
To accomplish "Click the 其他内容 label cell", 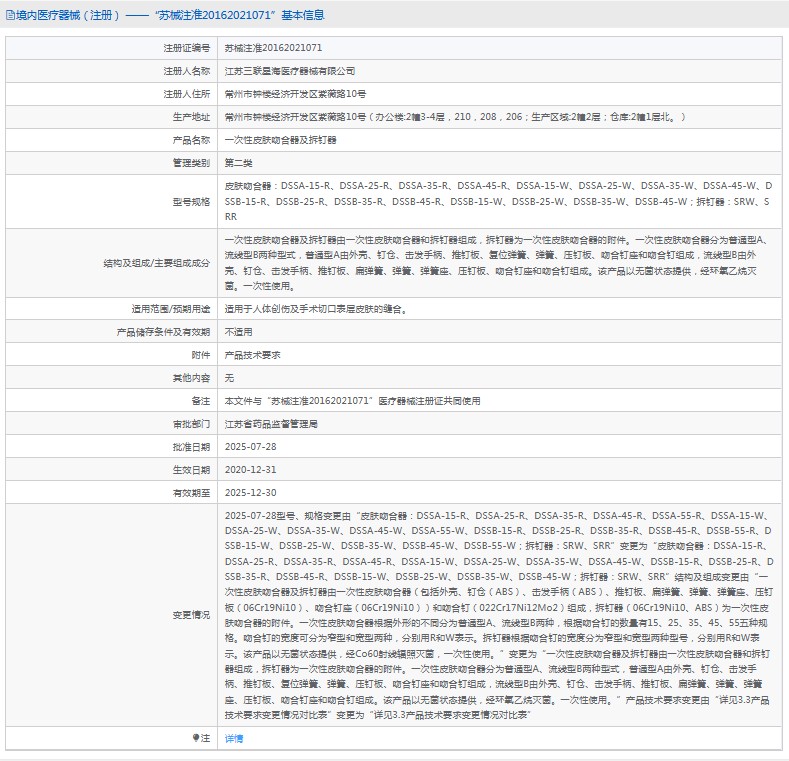I will pyautogui.click(x=111, y=378).
